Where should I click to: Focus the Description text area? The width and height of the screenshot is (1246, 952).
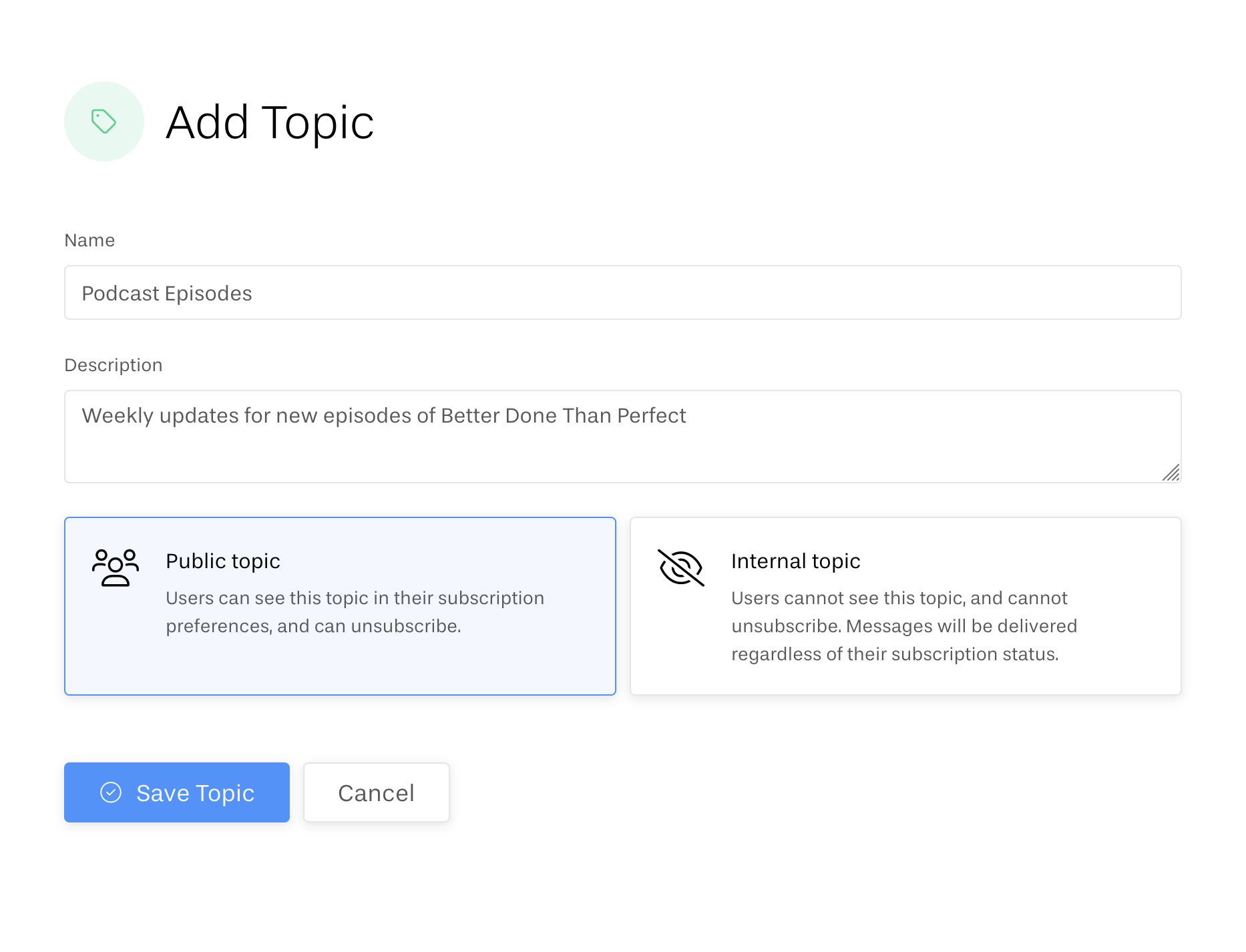click(x=622, y=451)
